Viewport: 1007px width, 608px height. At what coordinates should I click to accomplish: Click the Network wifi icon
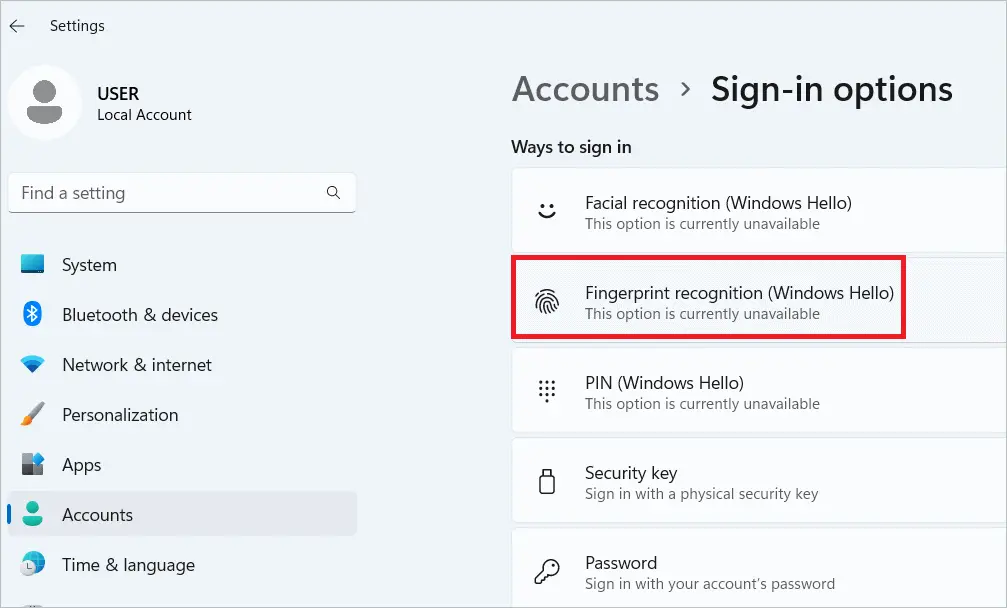(32, 364)
